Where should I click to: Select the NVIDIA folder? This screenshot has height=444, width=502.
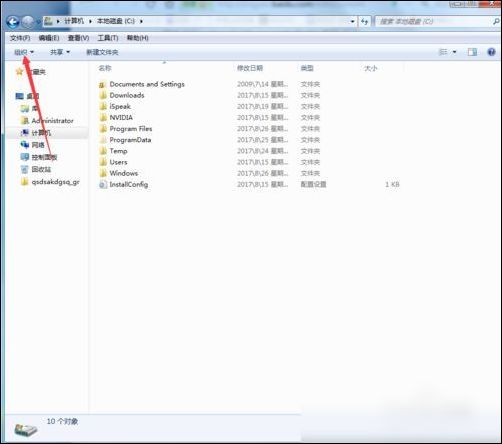116,117
